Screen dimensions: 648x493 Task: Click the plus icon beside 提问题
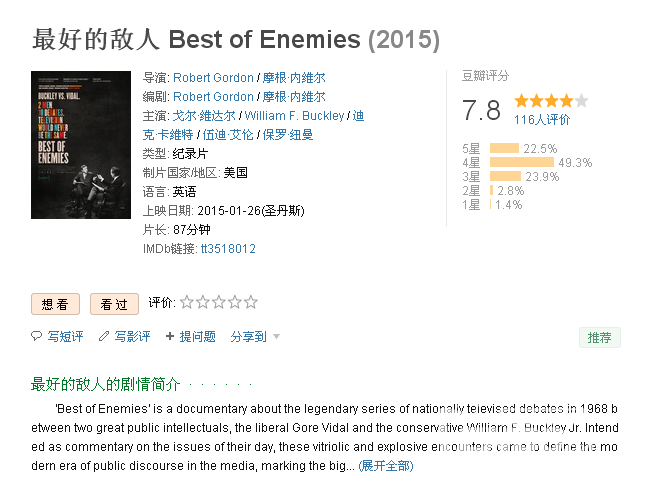(169, 336)
